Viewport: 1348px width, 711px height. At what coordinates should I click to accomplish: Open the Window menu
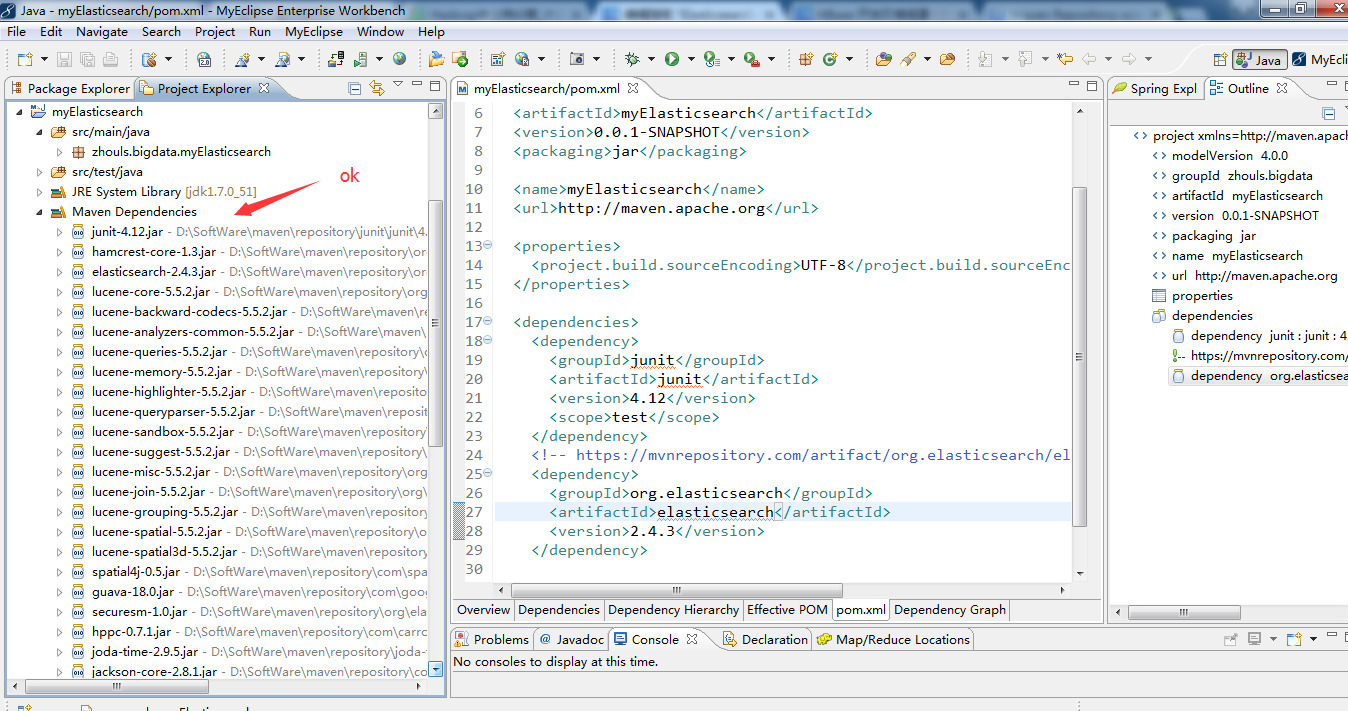coord(380,32)
